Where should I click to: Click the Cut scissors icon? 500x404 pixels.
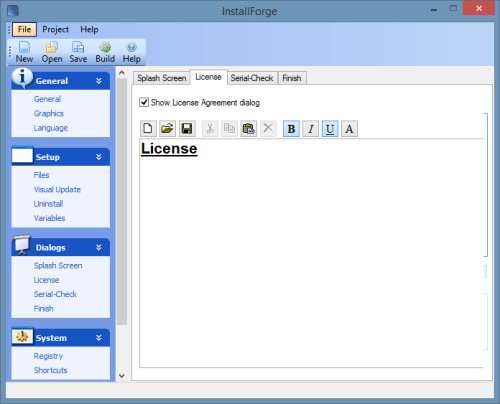tap(210, 129)
